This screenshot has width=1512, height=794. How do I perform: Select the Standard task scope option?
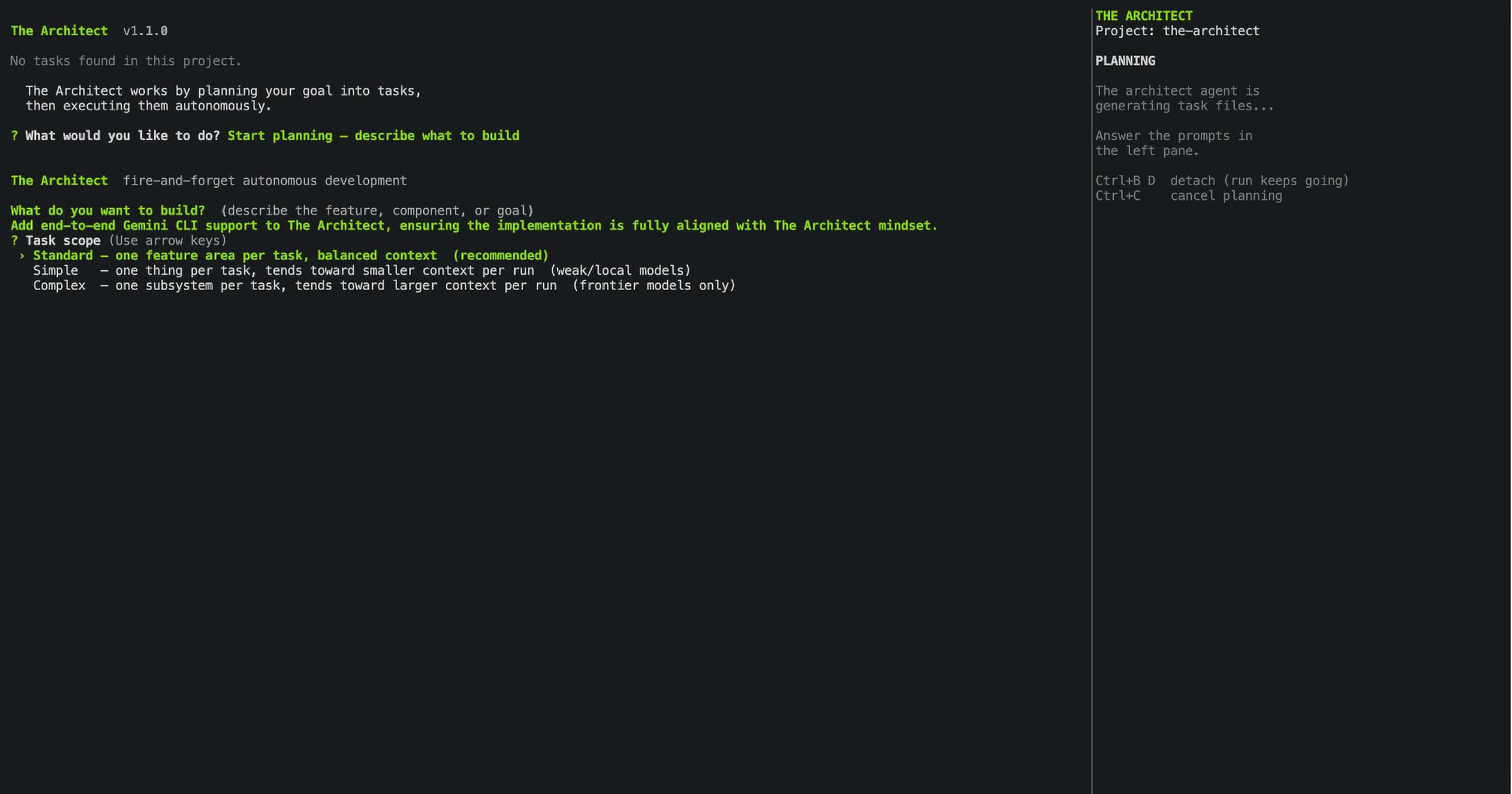(290, 255)
